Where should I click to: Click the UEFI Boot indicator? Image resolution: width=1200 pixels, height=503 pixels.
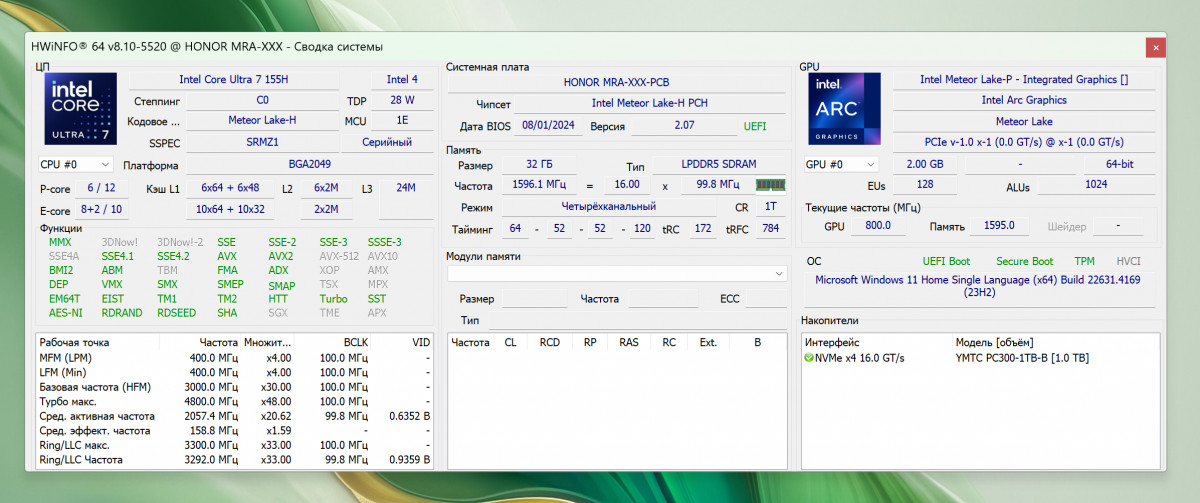point(946,261)
